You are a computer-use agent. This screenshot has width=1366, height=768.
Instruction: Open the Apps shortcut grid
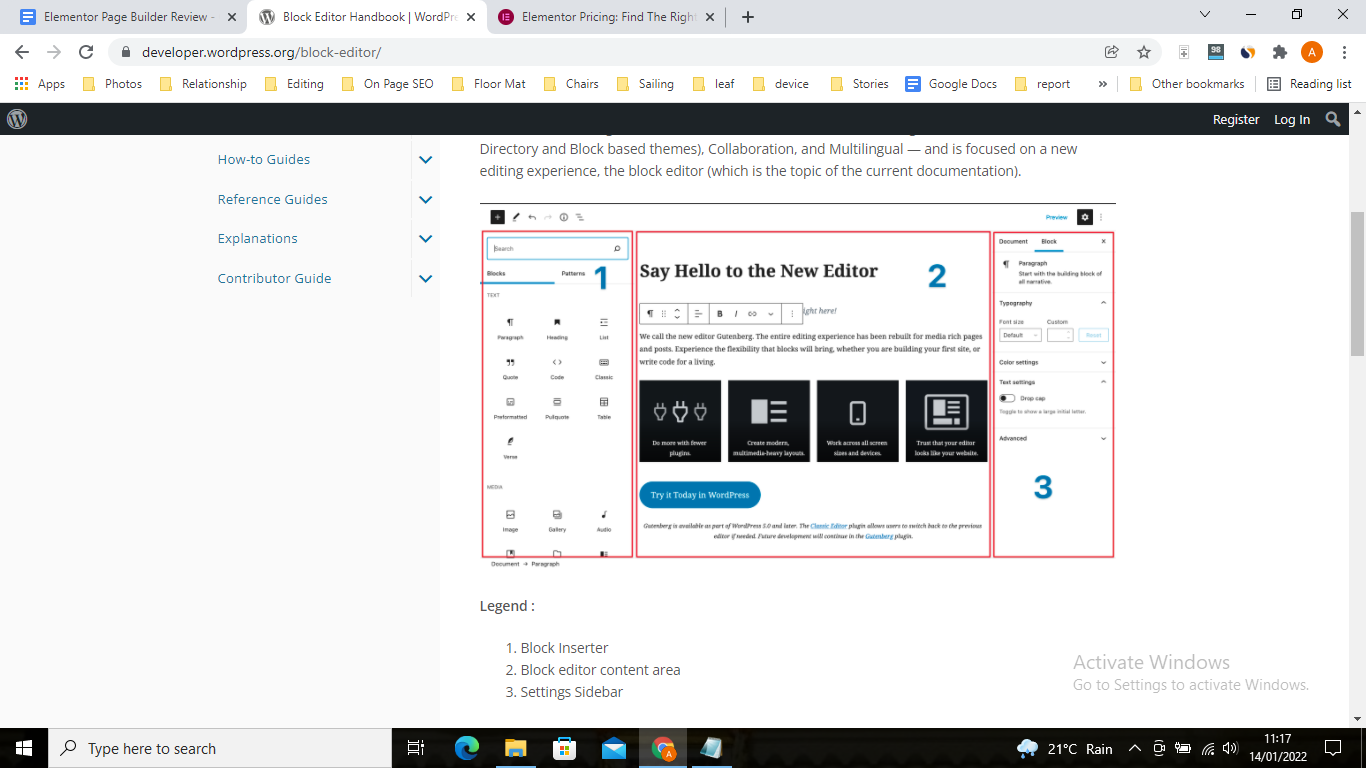(40, 84)
